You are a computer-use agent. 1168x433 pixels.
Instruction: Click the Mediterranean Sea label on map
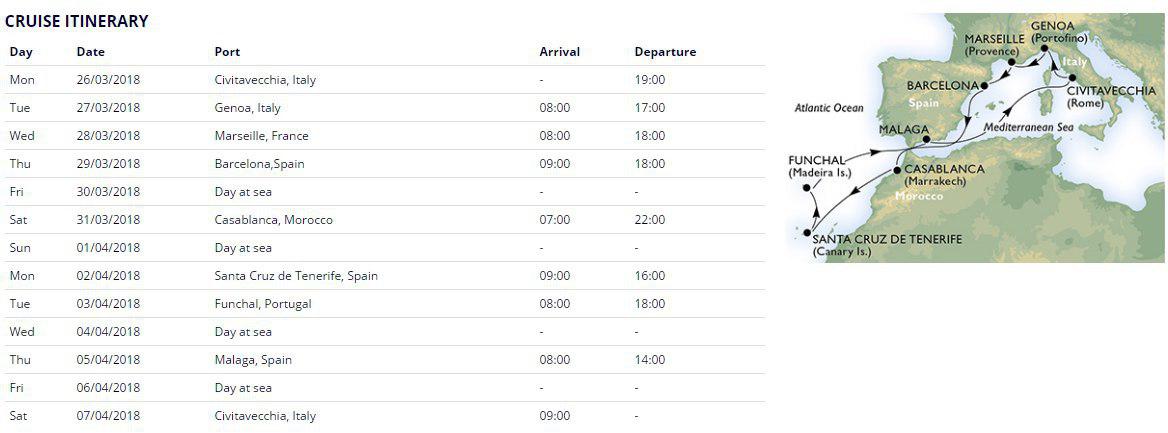[1027, 129]
